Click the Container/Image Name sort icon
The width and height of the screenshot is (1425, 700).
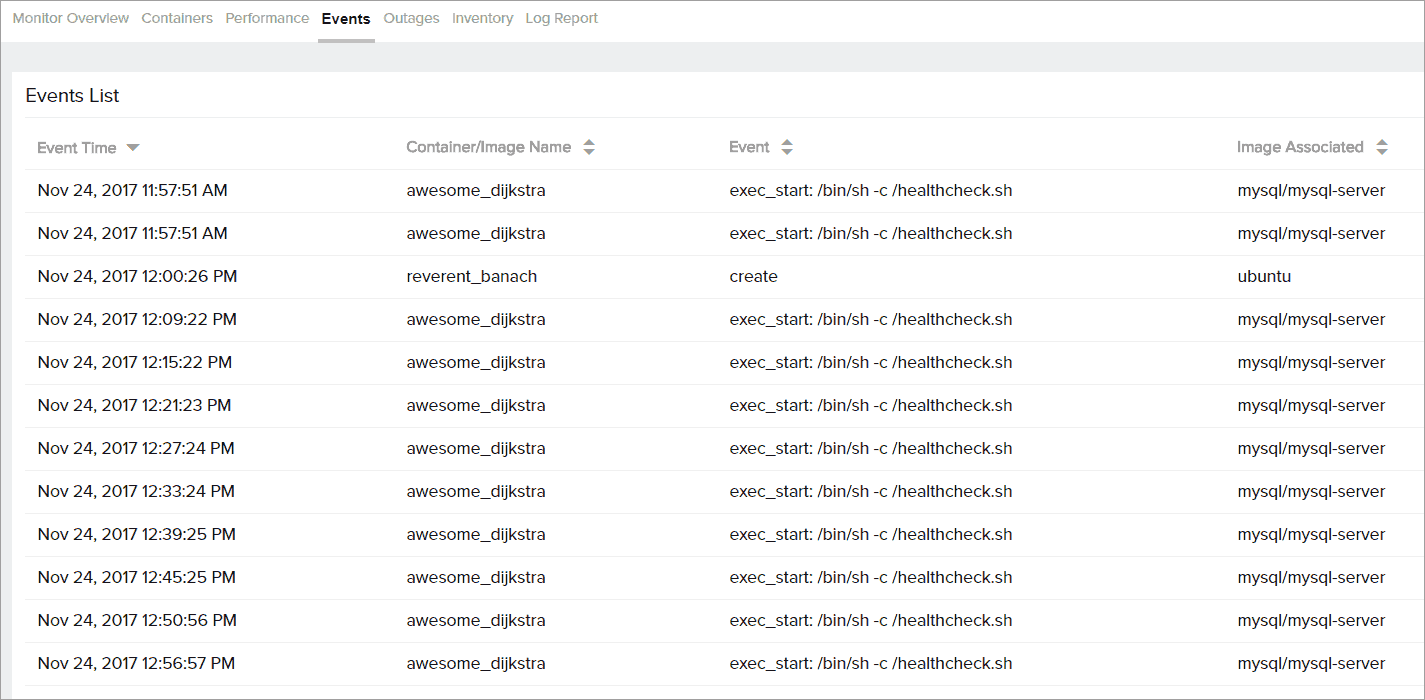tap(589, 147)
